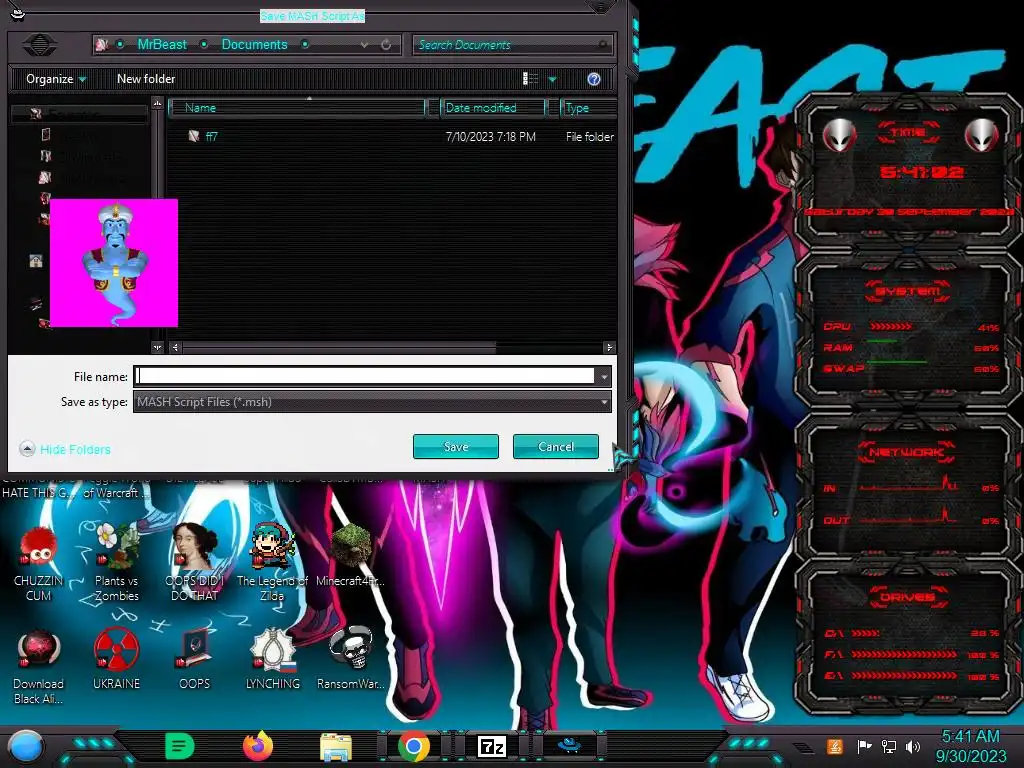Screen dimensions: 1024x768
Task: Click the blue Start orb
Action: click(x=25, y=746)
